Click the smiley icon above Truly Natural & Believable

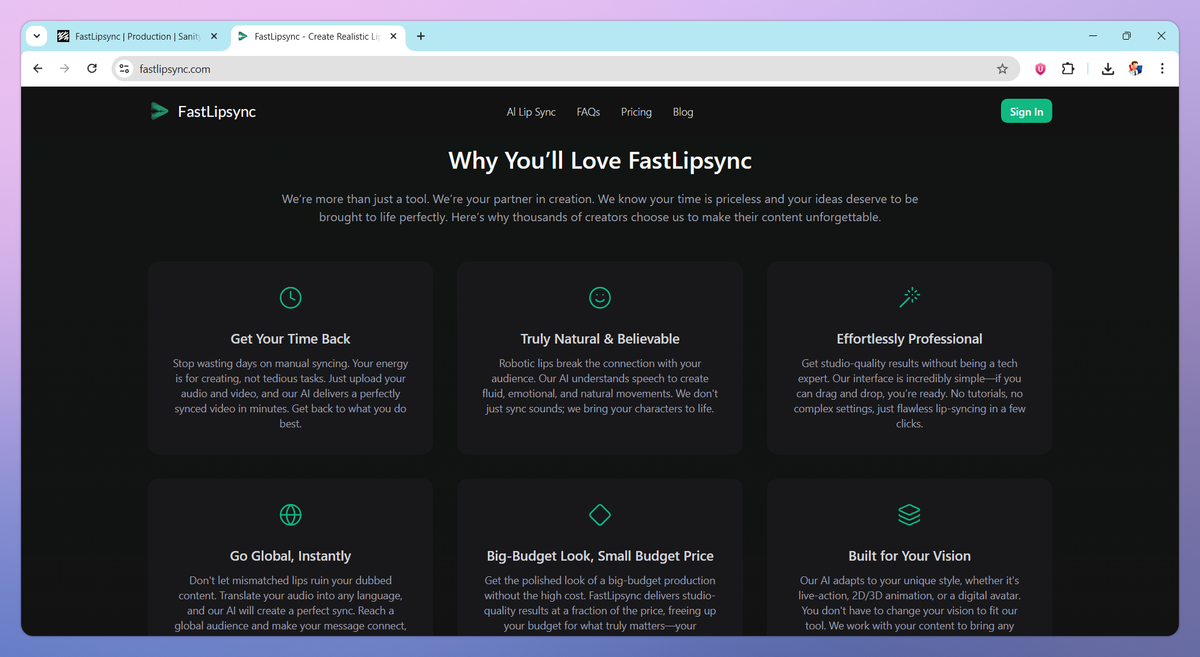(600, 297)
